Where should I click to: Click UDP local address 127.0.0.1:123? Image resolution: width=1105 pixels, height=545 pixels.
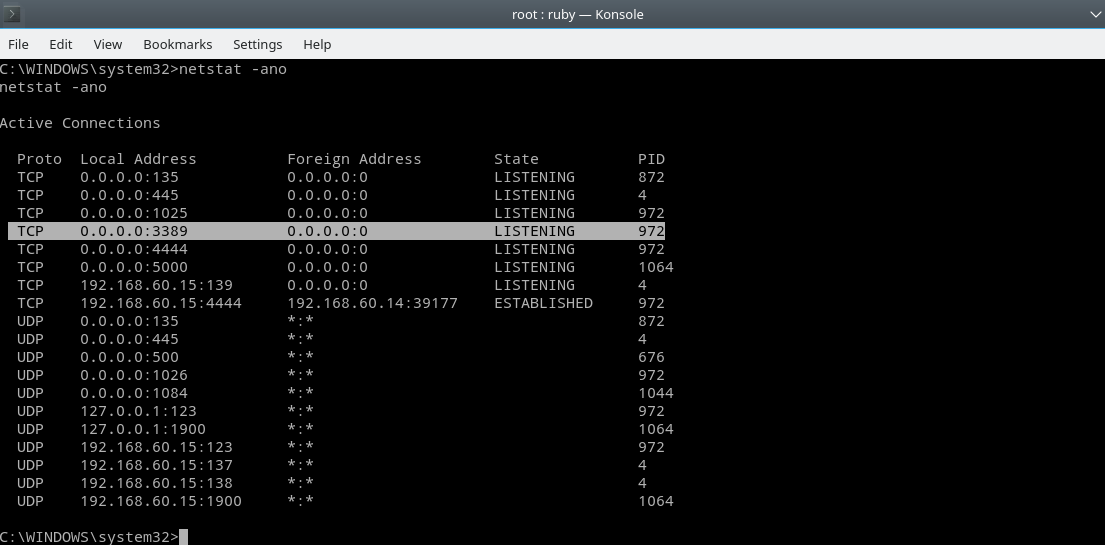[138, 410]
